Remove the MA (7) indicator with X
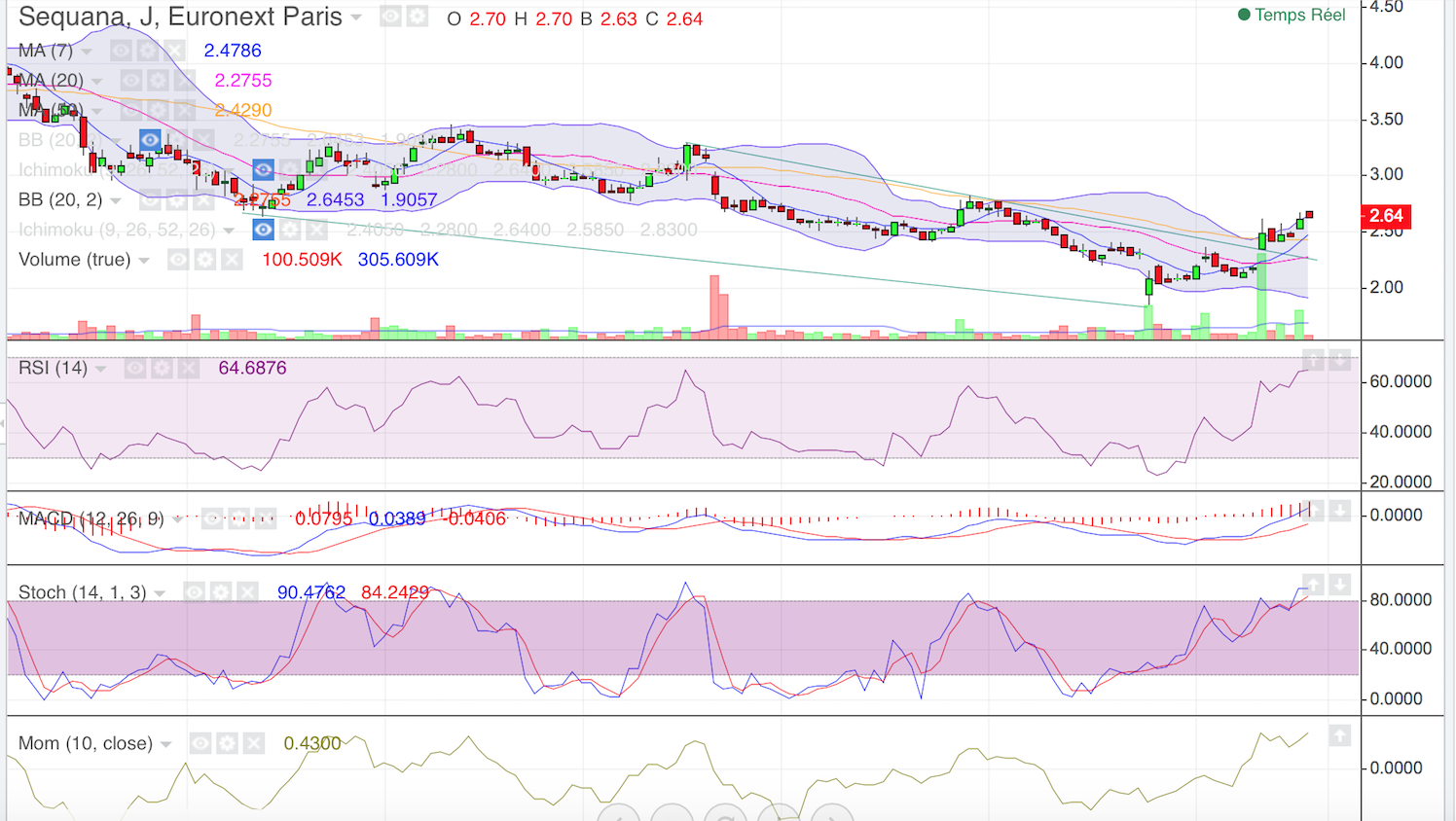 pyautogui.click(x=174, y=51)
